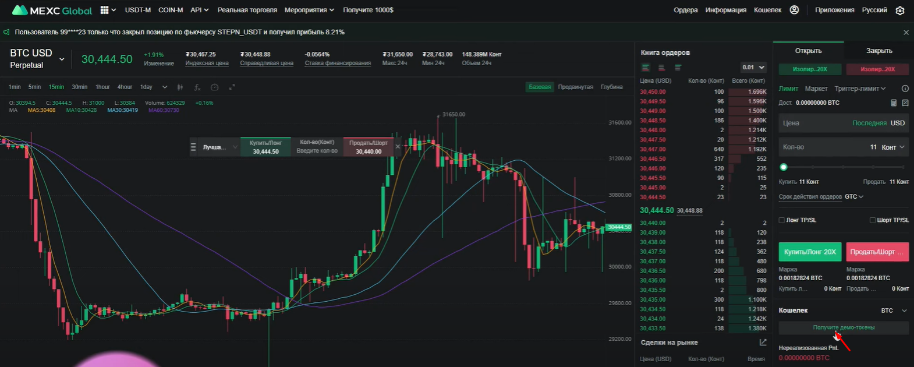Show only sell orders in order book
Image resolution: width=914 pixels, height=367 pixels.
point(662,68)
